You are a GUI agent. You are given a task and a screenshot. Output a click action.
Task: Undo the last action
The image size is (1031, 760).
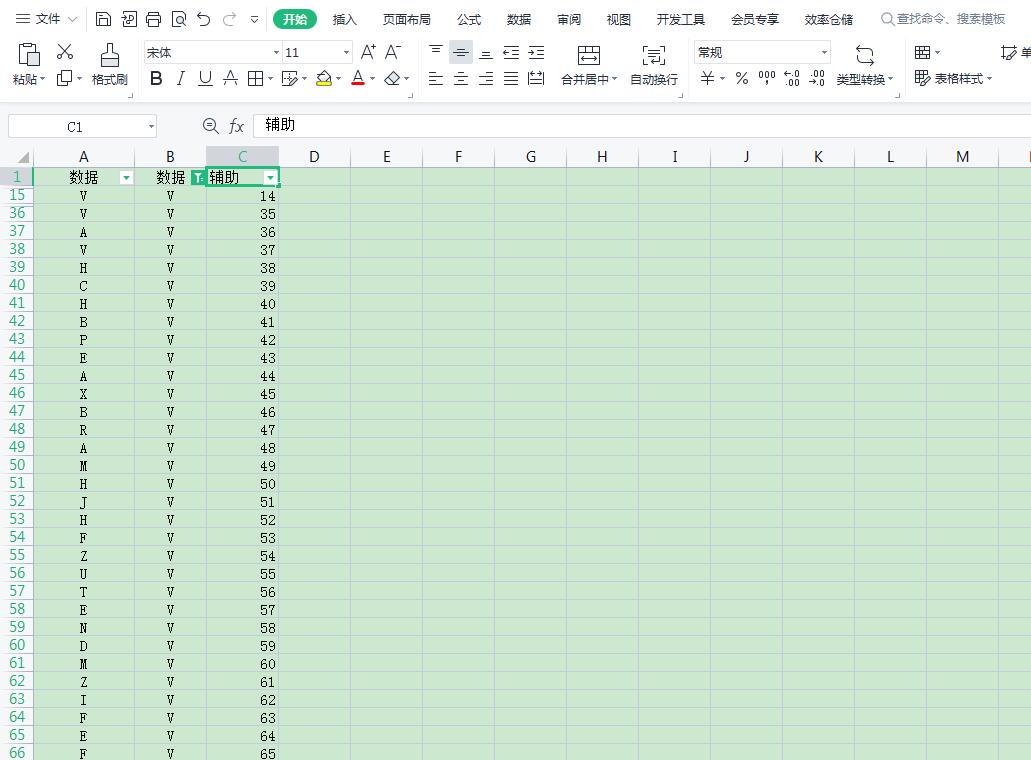click(204, 19)
